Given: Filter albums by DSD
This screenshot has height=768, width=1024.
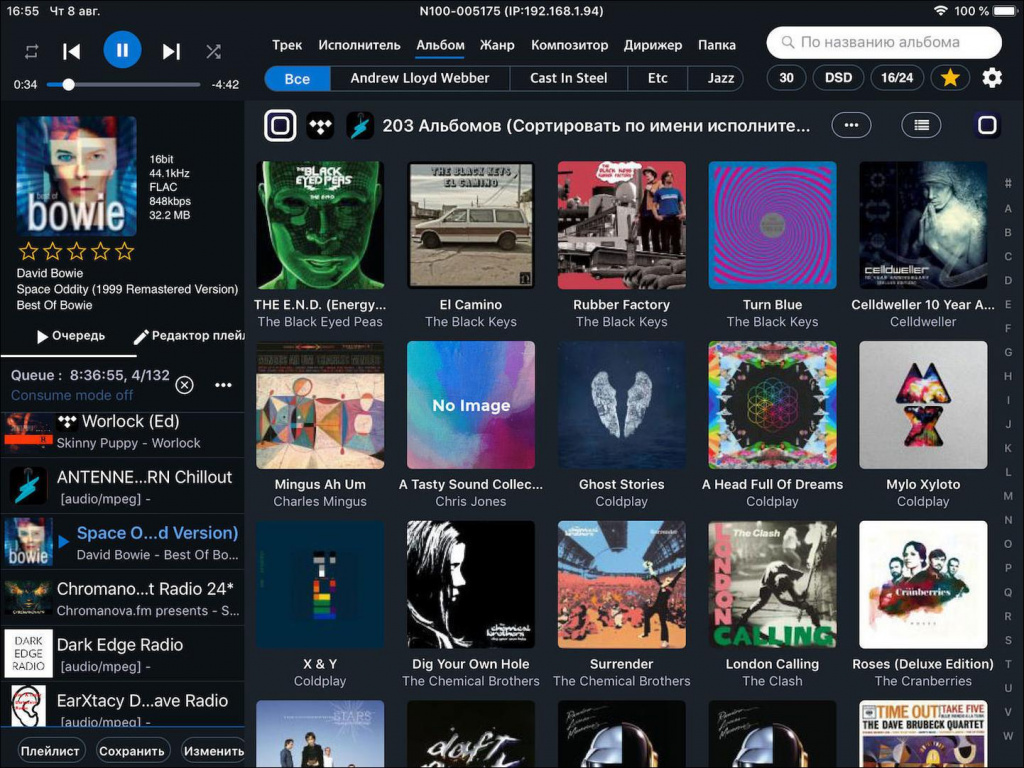Looking at the screenshot, I should point(838,77).
